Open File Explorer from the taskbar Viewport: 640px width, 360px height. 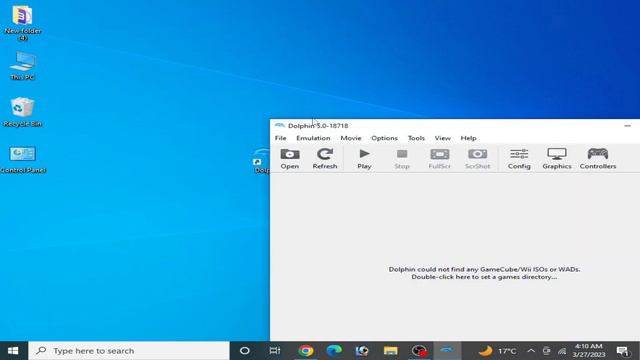(391, 351)
